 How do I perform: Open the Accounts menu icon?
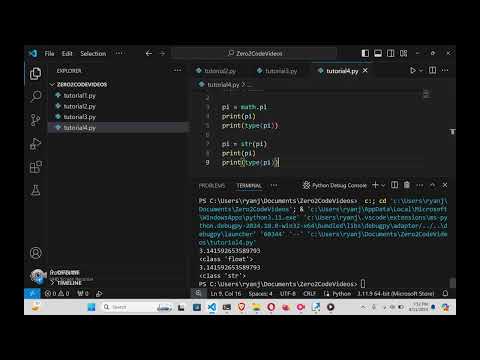point(35,253)
